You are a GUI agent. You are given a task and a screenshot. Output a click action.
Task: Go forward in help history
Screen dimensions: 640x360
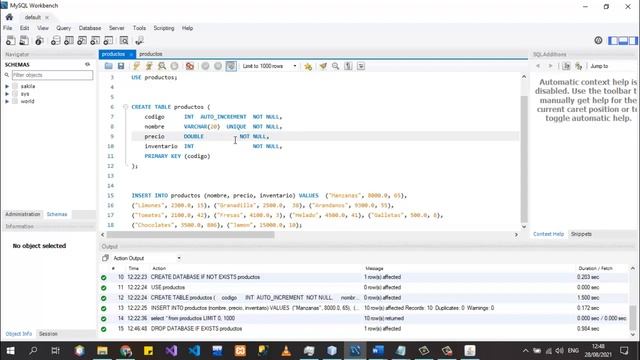[550, 66]
